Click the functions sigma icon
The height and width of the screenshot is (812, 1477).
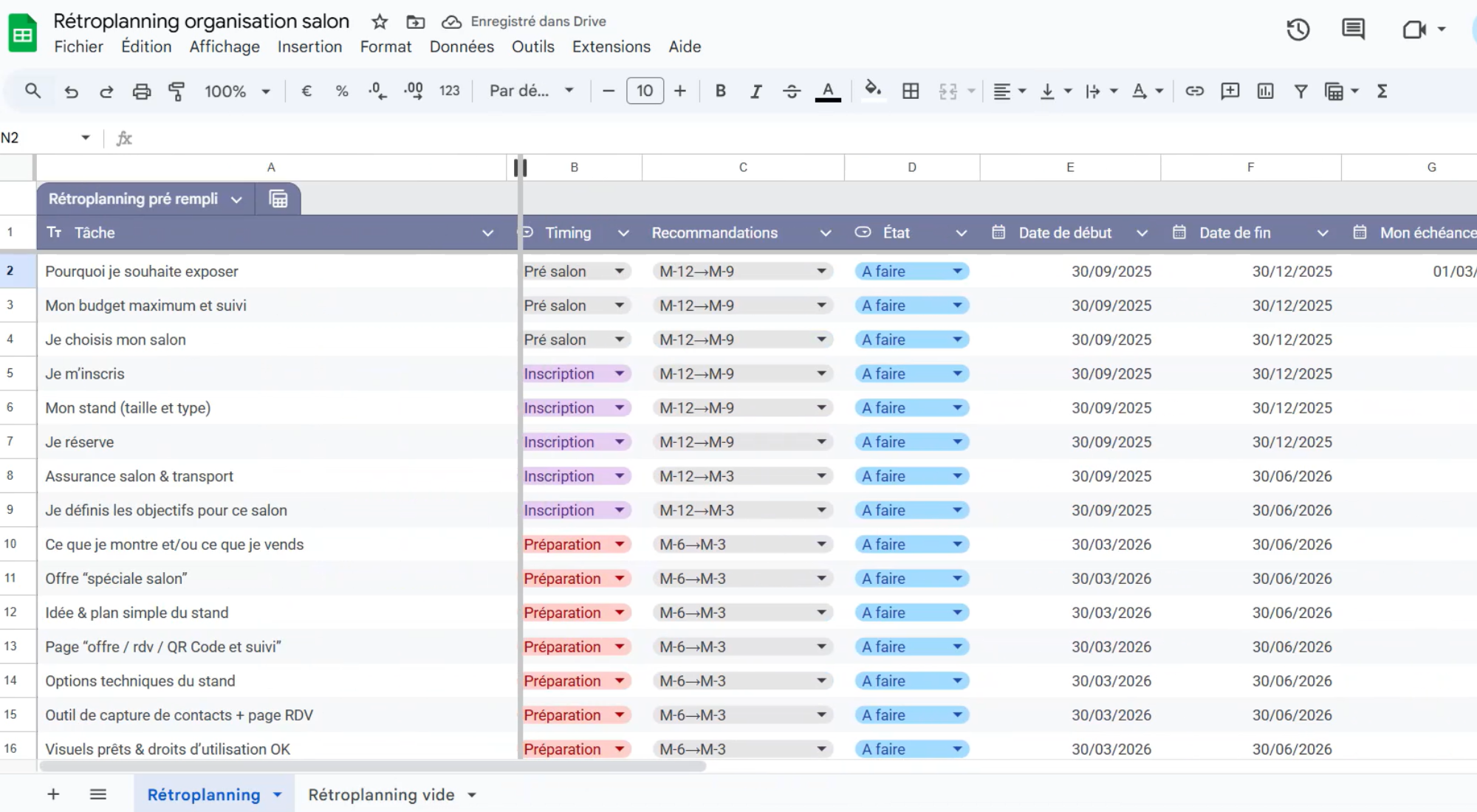pyautogui.click(x=1382, y=91)
